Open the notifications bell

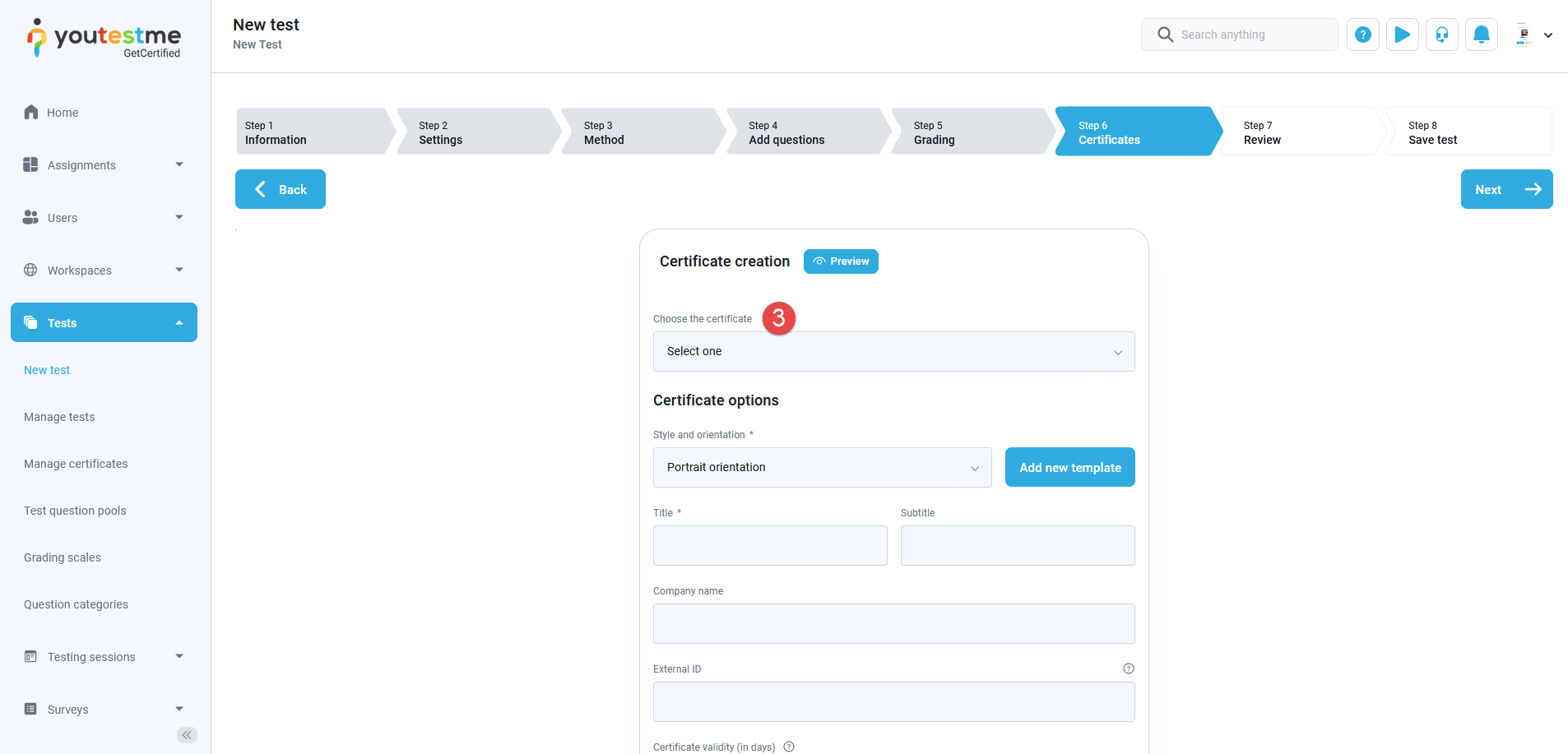1481,35
